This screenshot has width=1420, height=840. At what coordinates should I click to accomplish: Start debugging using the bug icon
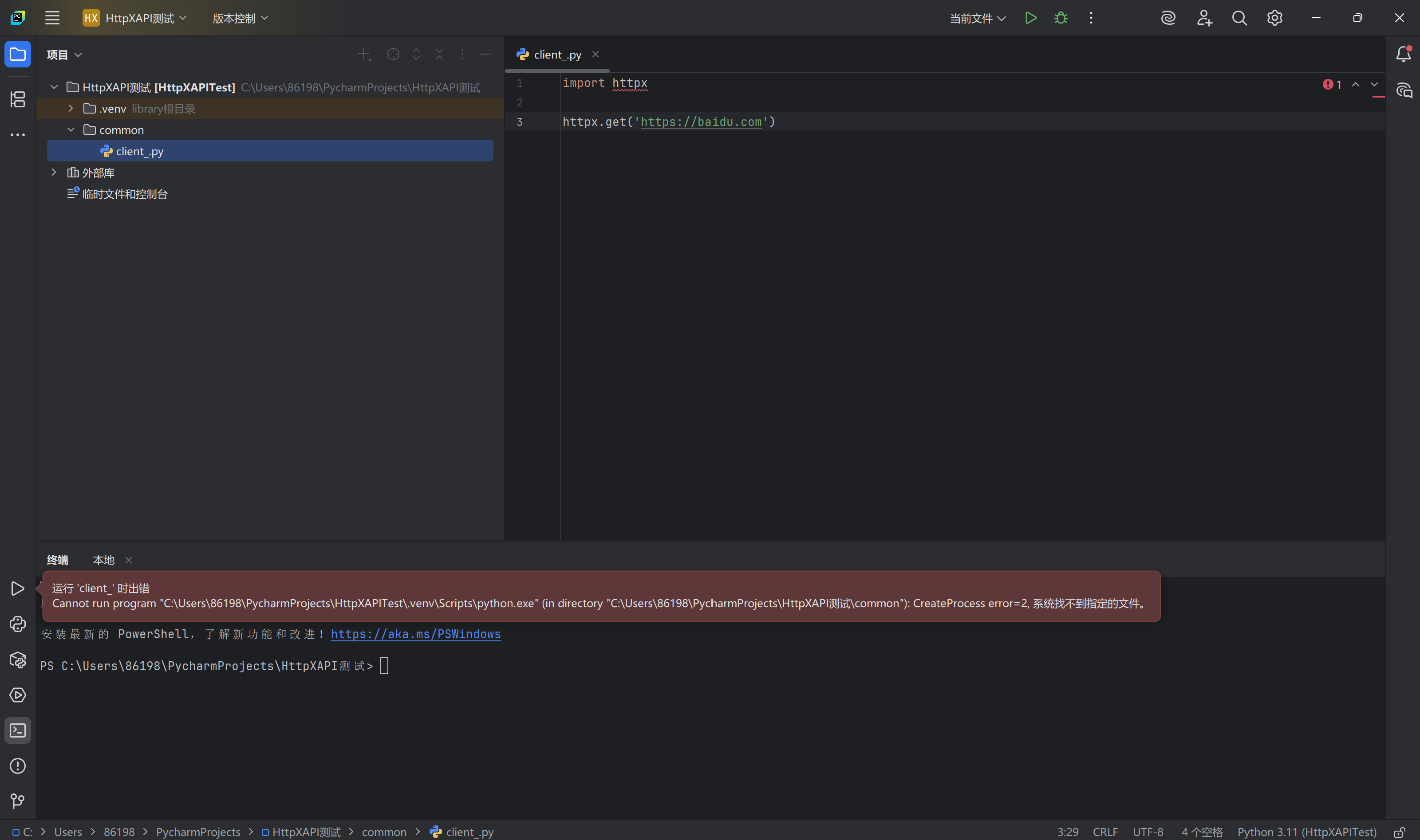pyautogui.click(x=1060, y=18)
